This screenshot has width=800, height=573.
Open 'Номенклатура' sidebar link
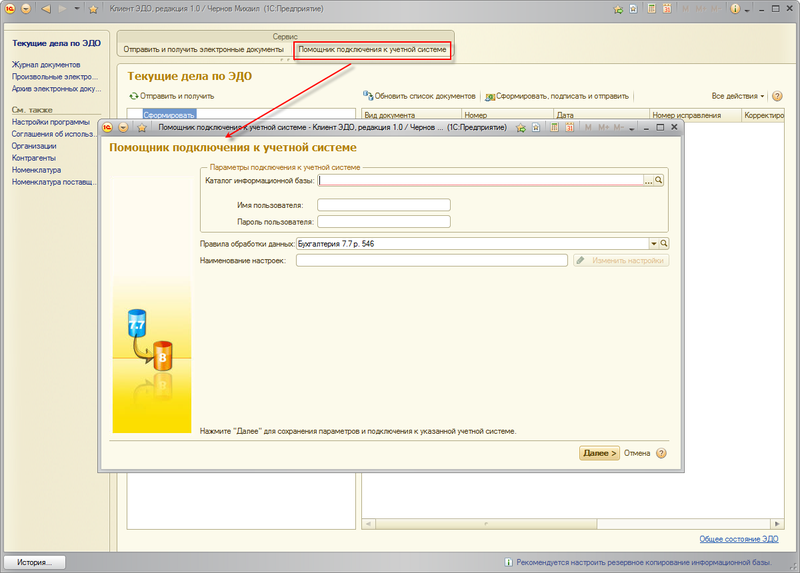click(36, 170)
